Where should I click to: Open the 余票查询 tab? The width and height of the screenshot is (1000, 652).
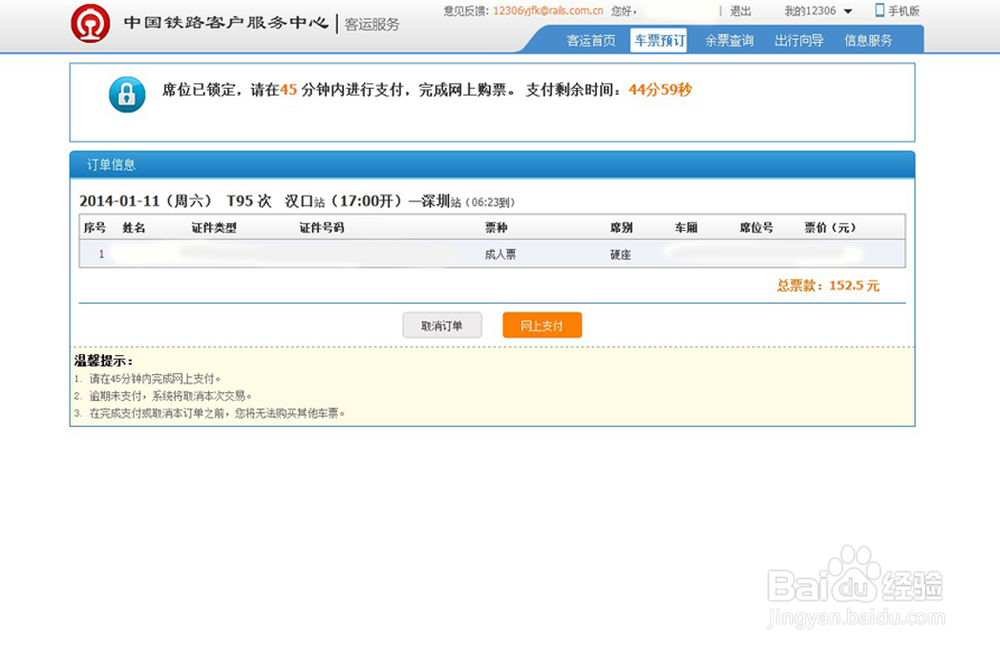tap(728, 42)
